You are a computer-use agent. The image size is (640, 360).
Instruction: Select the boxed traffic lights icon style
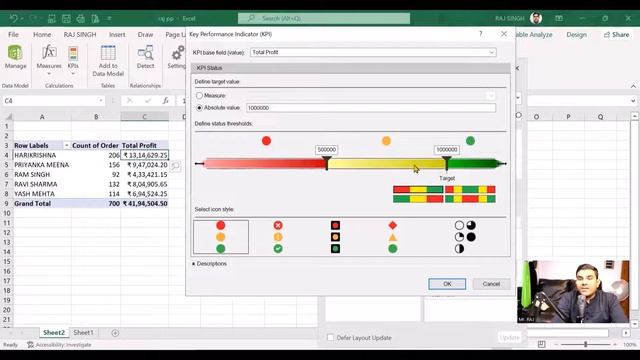click(336, 237)
